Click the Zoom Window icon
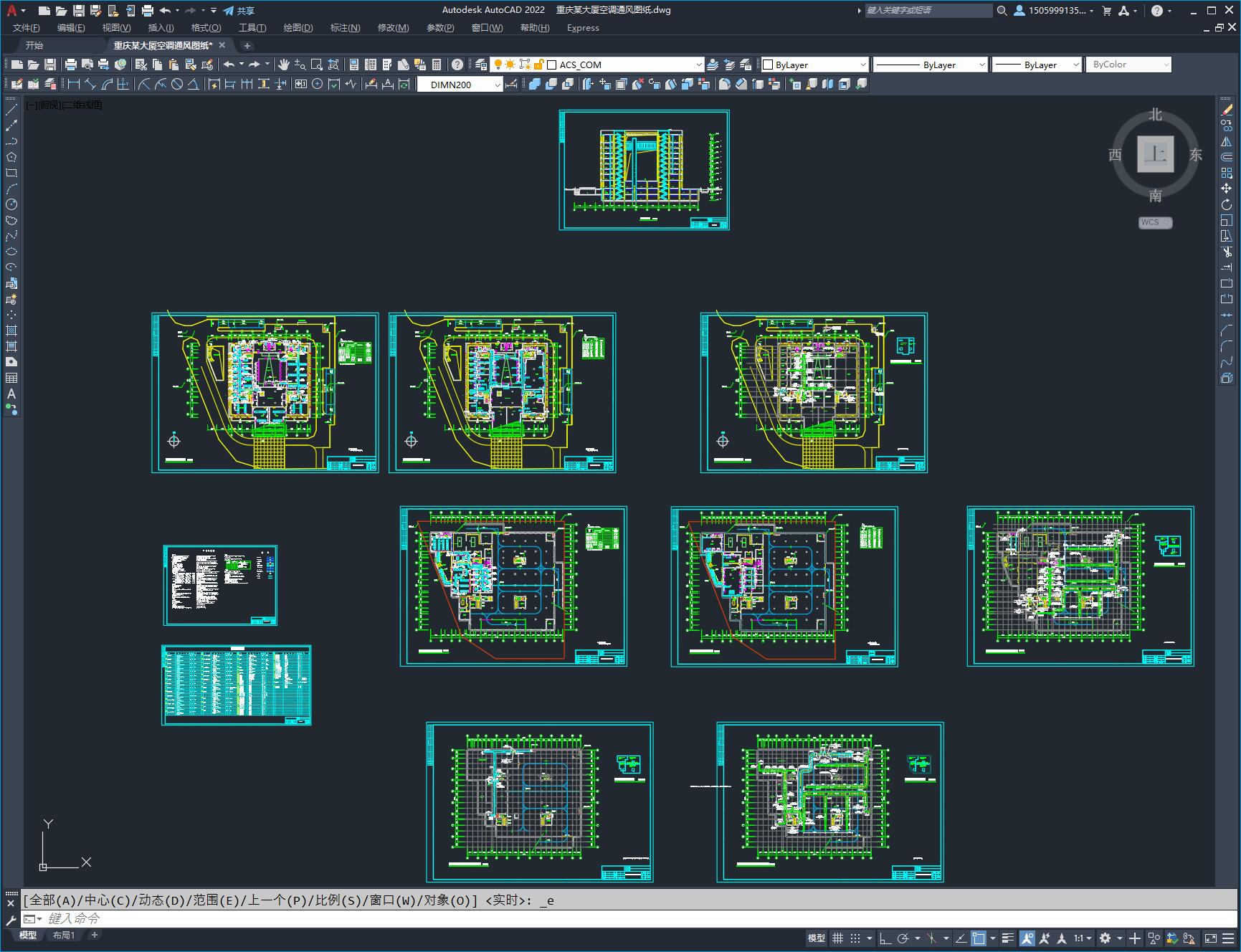Image resolution: width=1241 pixels, height=952 pixels. click(x=317, y=65)
